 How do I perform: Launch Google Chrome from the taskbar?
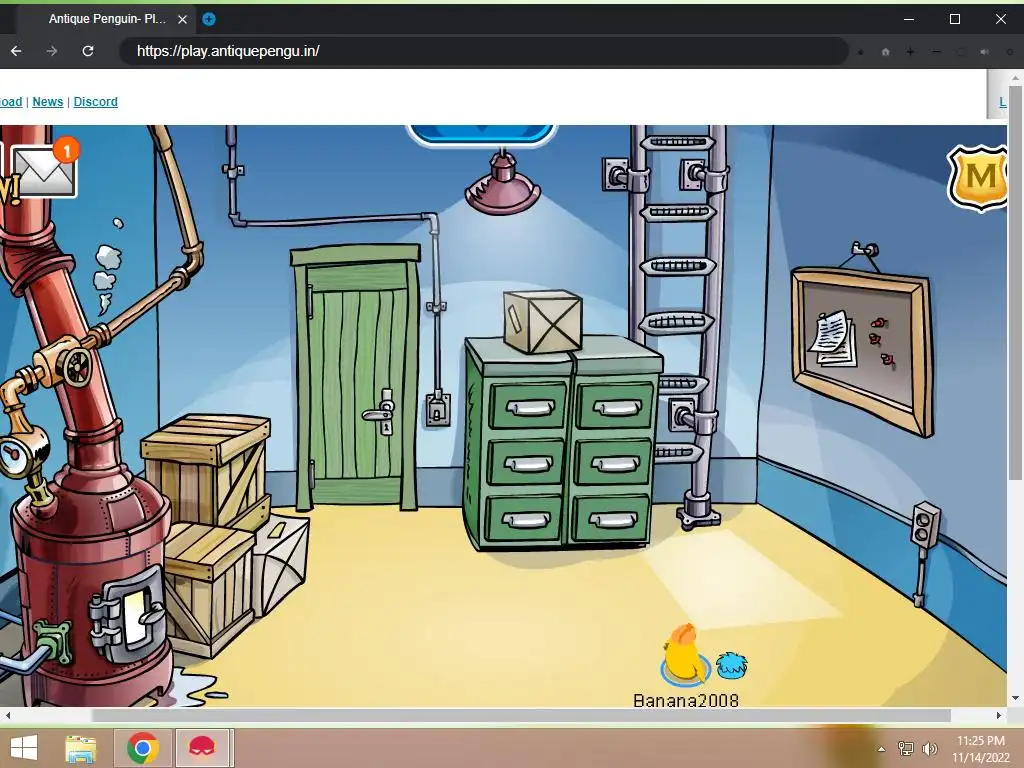[x=143, y=748]
